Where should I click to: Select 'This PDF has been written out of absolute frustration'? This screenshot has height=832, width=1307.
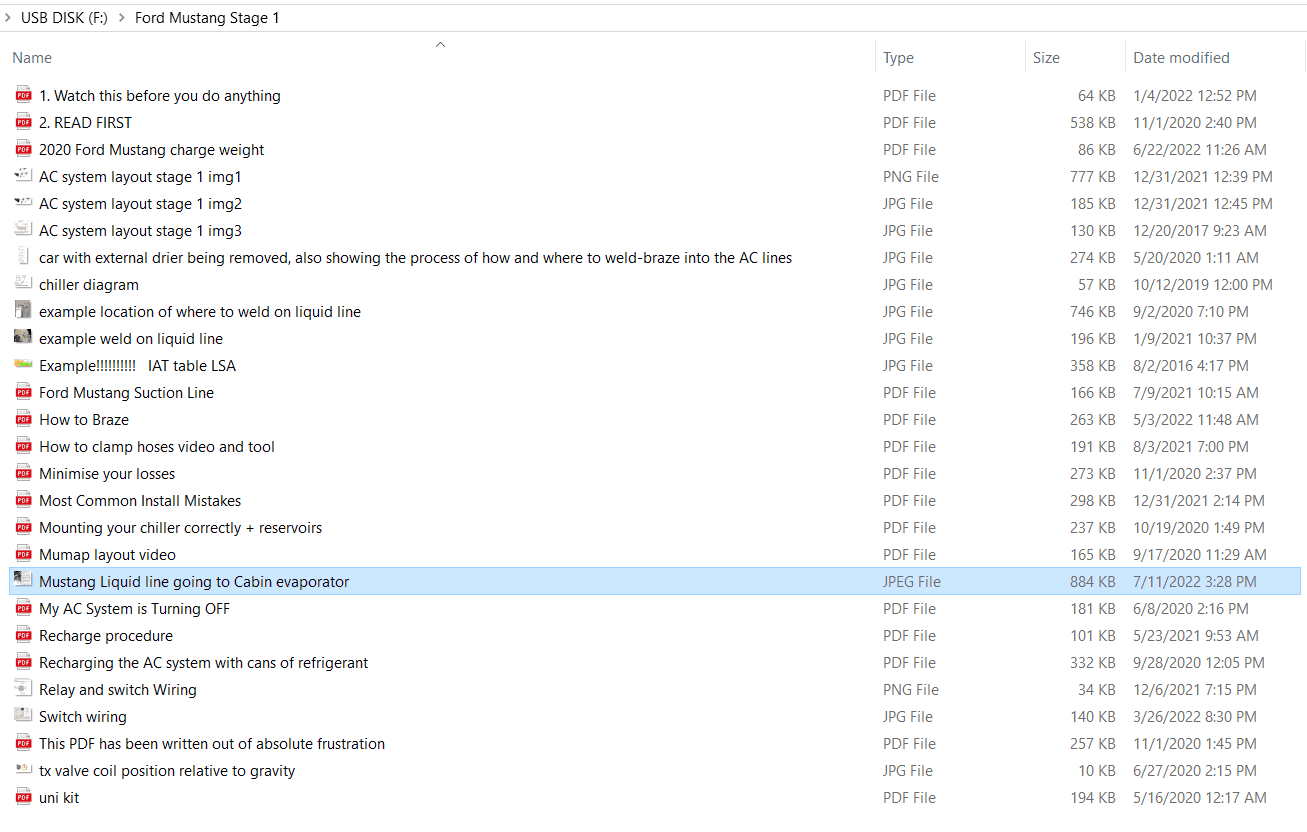point(211,743)
